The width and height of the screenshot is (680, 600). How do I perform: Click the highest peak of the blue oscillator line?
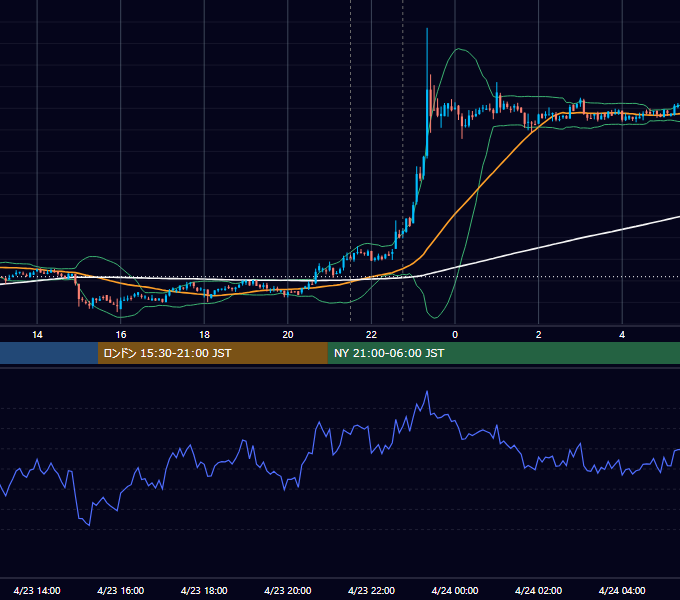click(x=427, y=392)
